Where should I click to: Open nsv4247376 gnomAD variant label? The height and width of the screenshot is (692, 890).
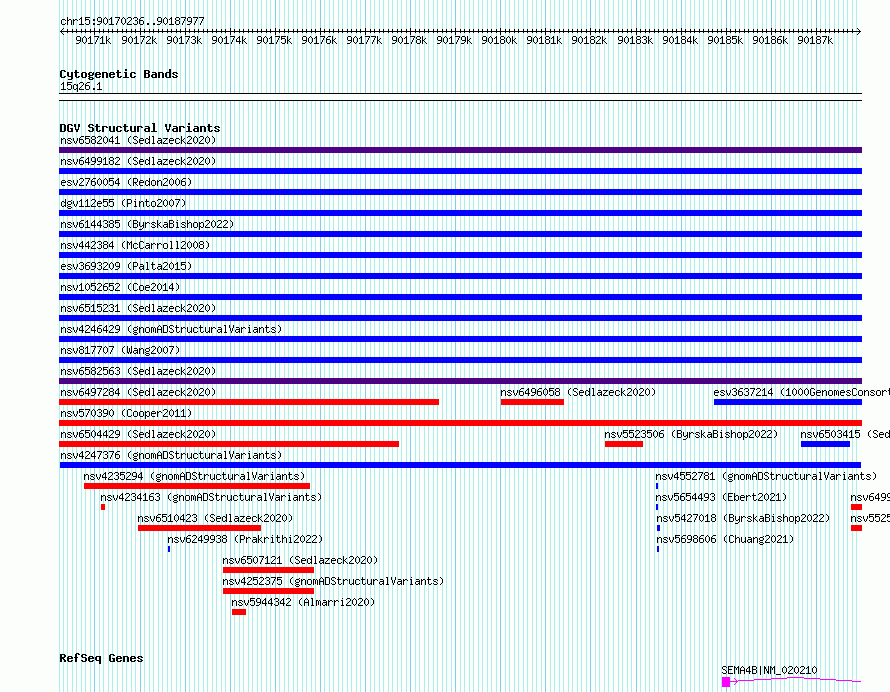(171, 455)
